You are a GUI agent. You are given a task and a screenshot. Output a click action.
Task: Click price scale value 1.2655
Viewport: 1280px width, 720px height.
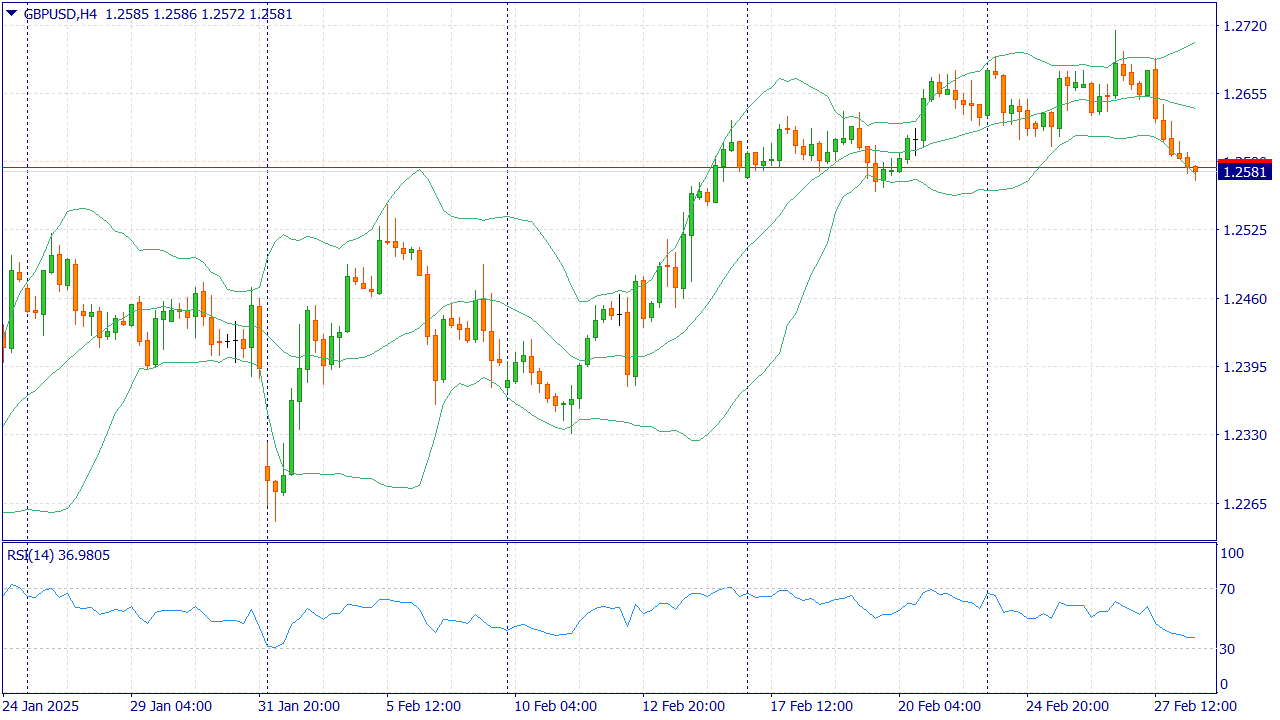1245,94
